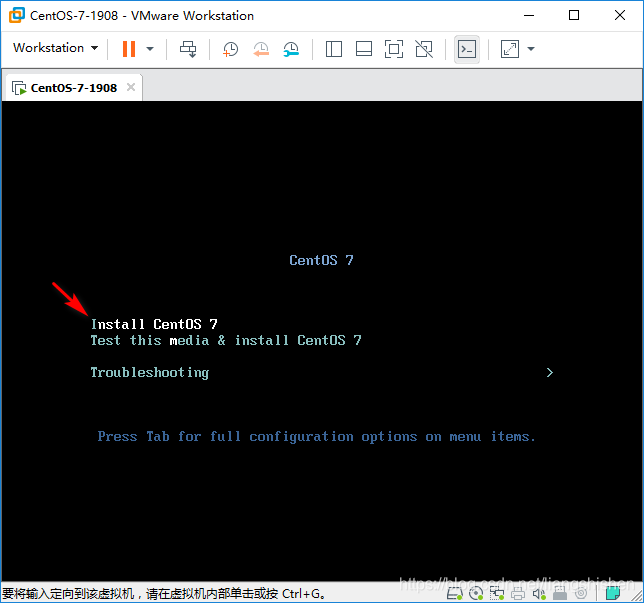Viewport: 644px width, 603px height.
Task: Click the Troubleshooting submenu arrow
Action: [x=550, y=373]
